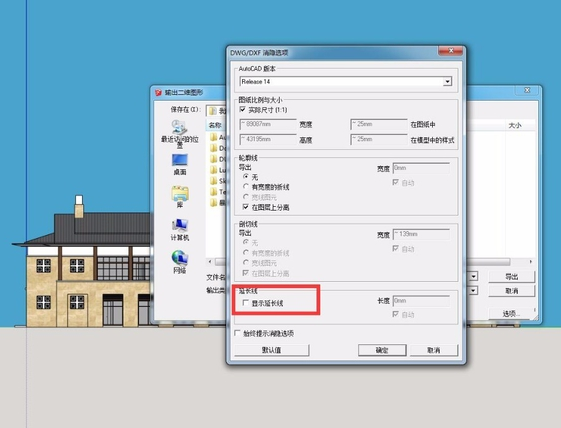Toggle 在图层上分离 checkbox under 剖切线
This screenshot has width=561, height=428.
pyautogui.click(x=245, y=273)
